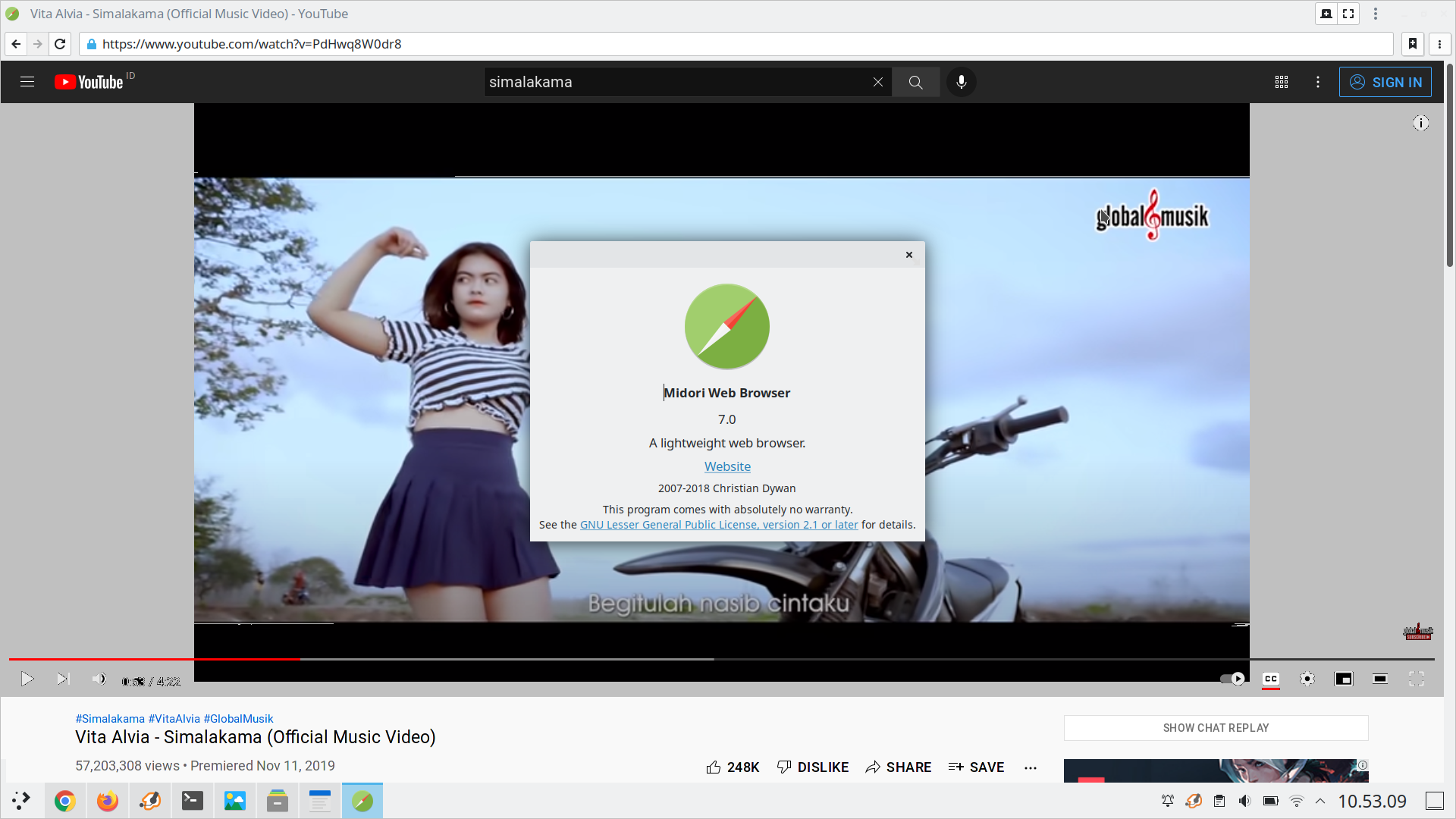Open the YouTube settings three-dot menu
1456x819 pixels.
pyautogui.click(x=1318, y=82)
